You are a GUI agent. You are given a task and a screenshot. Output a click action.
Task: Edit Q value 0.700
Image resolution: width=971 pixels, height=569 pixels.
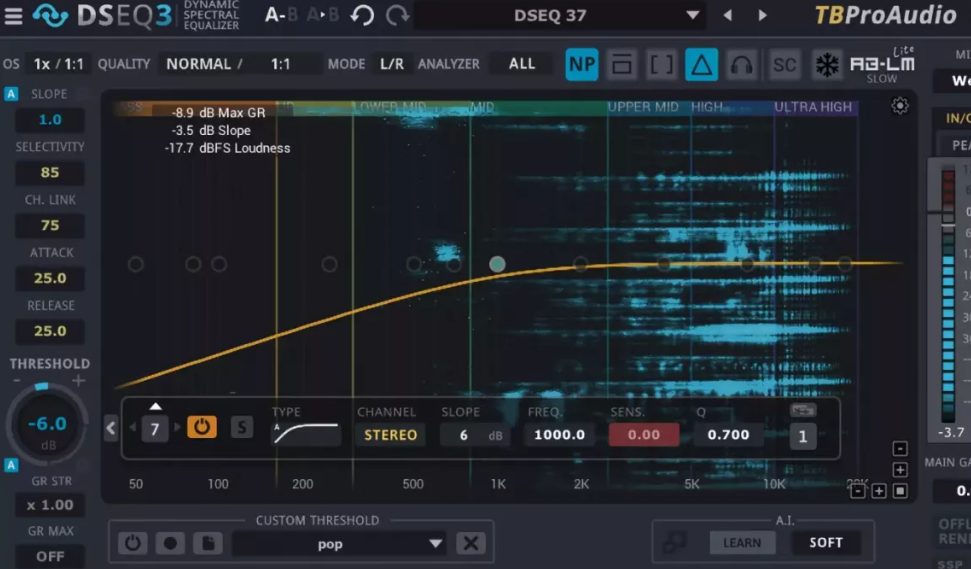coord(728,435)
